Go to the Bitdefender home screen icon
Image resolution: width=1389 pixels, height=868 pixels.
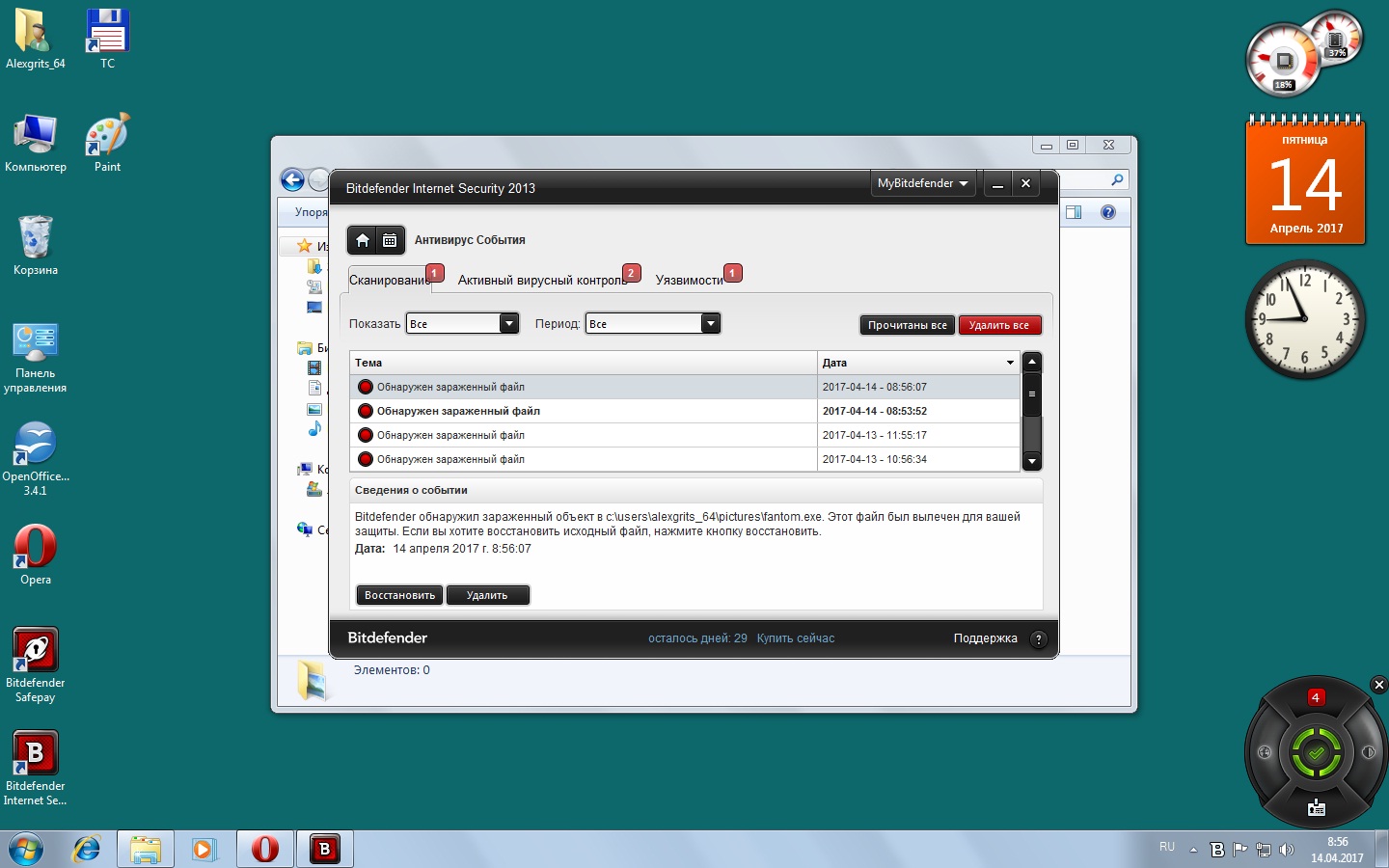[363, 240]
